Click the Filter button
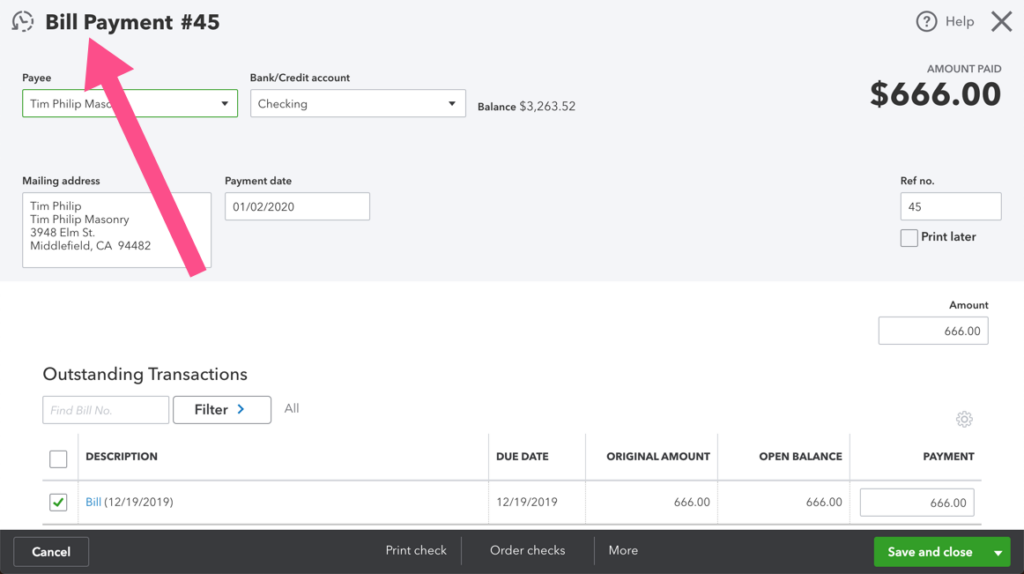The width and height of the screenshot is (1024, 574). tap(222, 410)
